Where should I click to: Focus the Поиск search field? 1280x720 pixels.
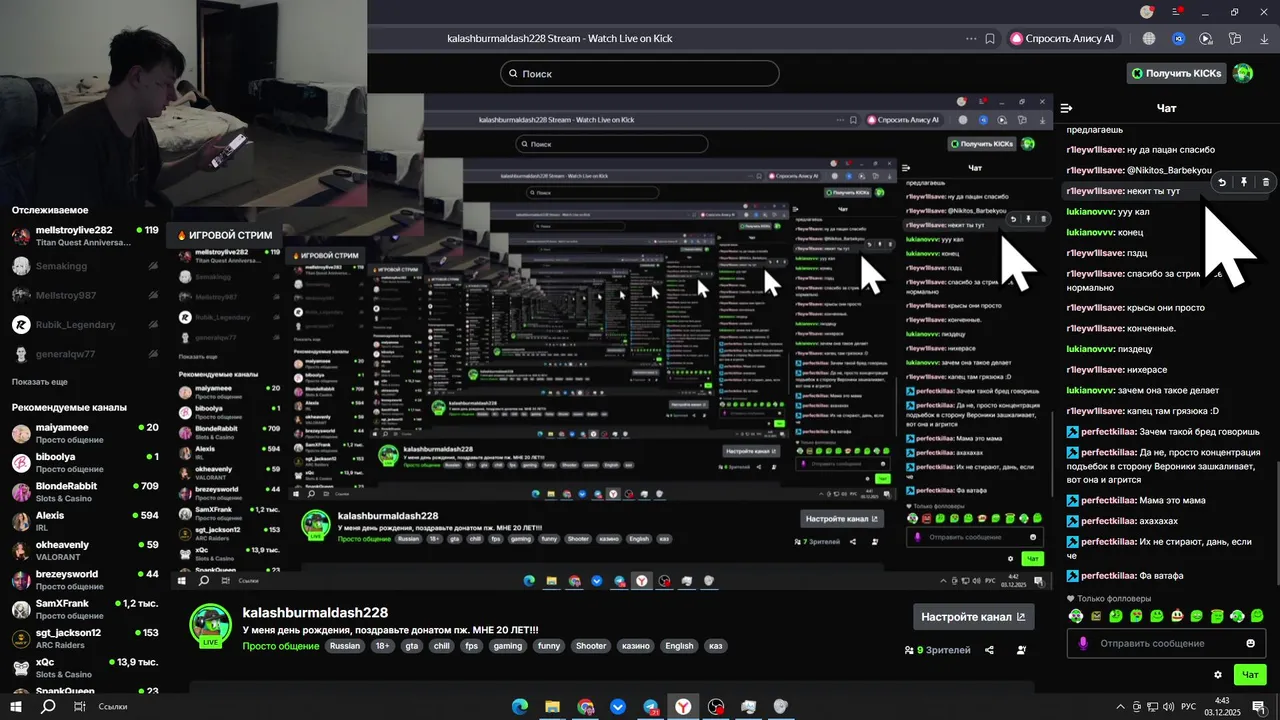click(x=640, y=73)
